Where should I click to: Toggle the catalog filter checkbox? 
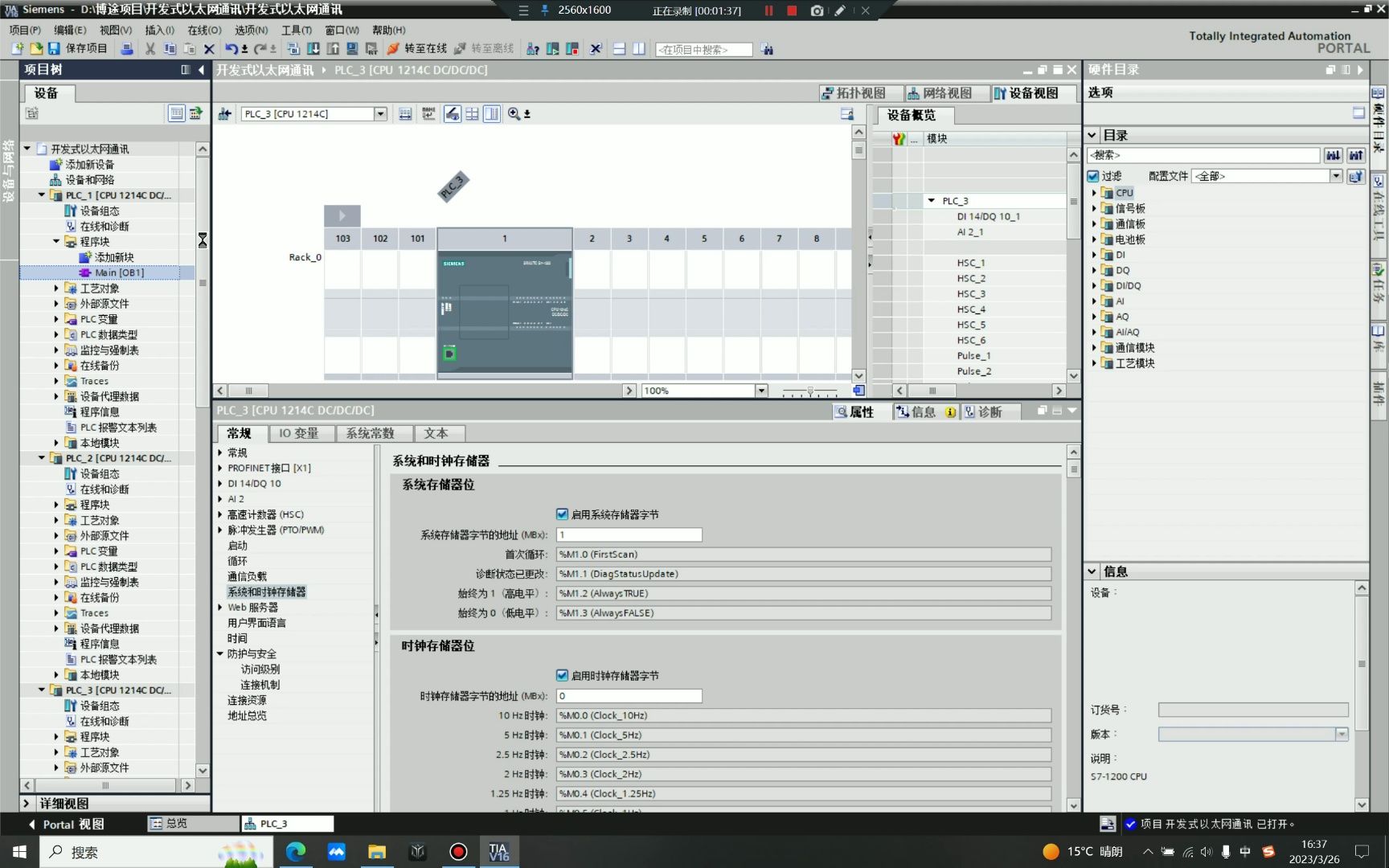click(1093, 176)
